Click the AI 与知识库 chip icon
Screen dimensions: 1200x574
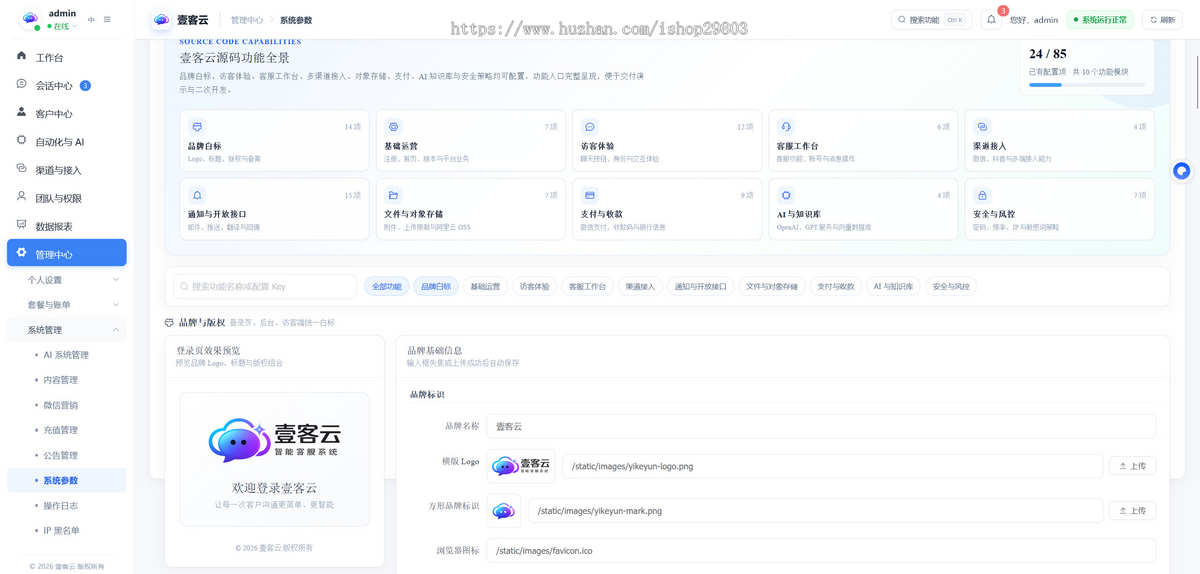coord(786,195)
